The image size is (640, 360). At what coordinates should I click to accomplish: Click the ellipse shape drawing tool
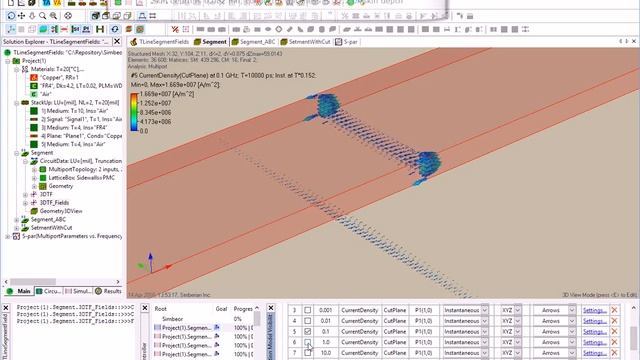point(268,29)
